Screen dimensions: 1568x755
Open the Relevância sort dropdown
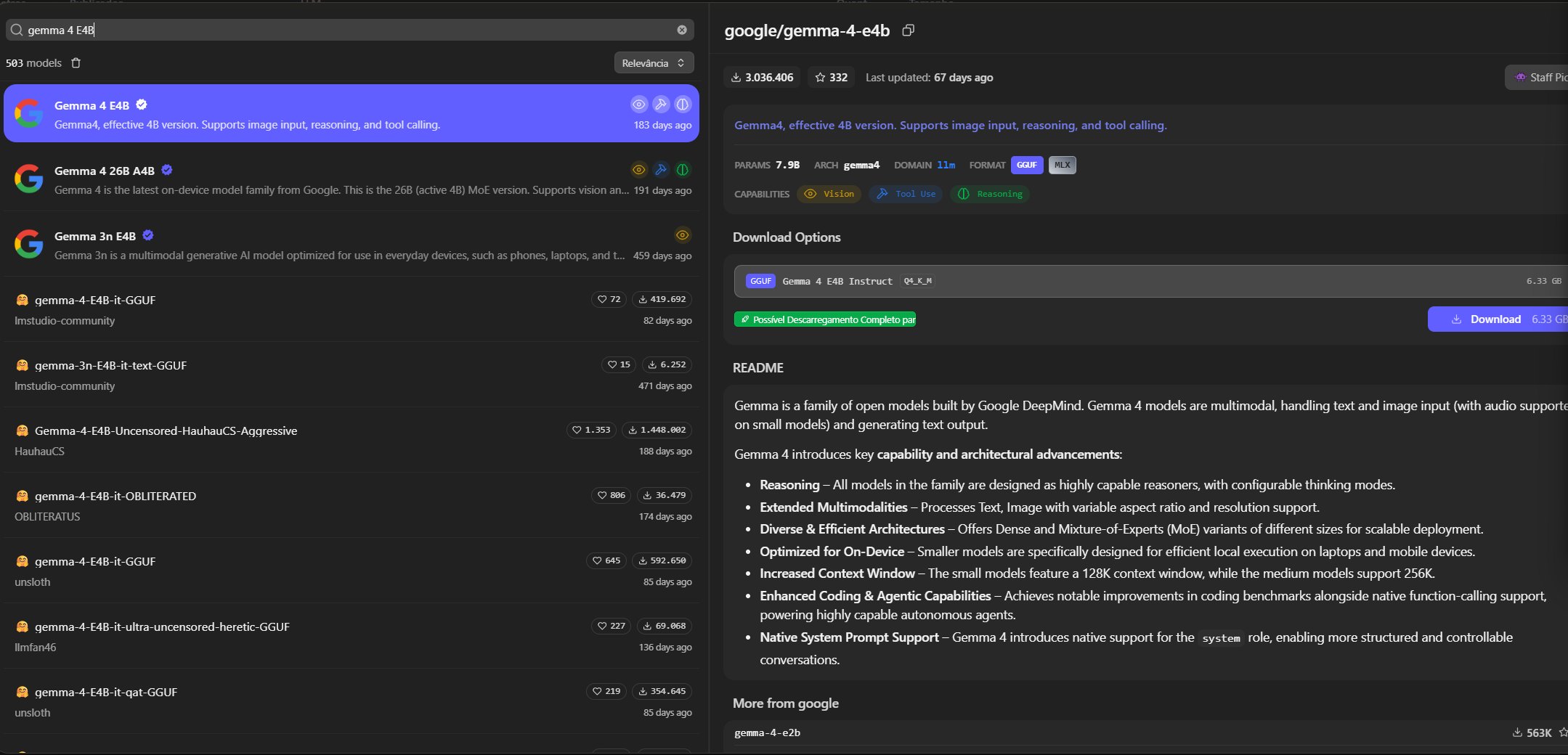click(x=654, y=63)
